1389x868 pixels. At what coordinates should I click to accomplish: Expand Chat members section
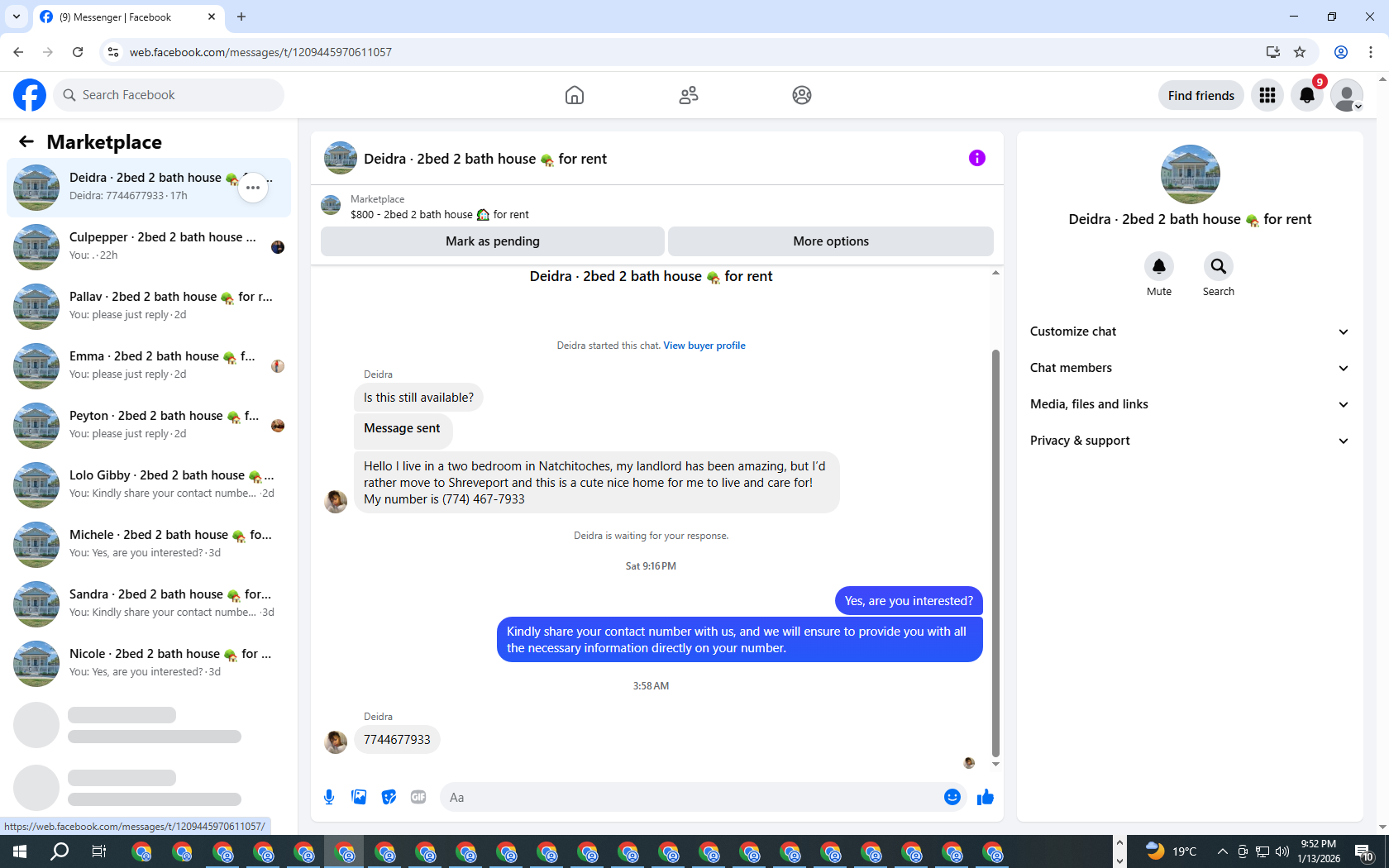(1190, 368)
